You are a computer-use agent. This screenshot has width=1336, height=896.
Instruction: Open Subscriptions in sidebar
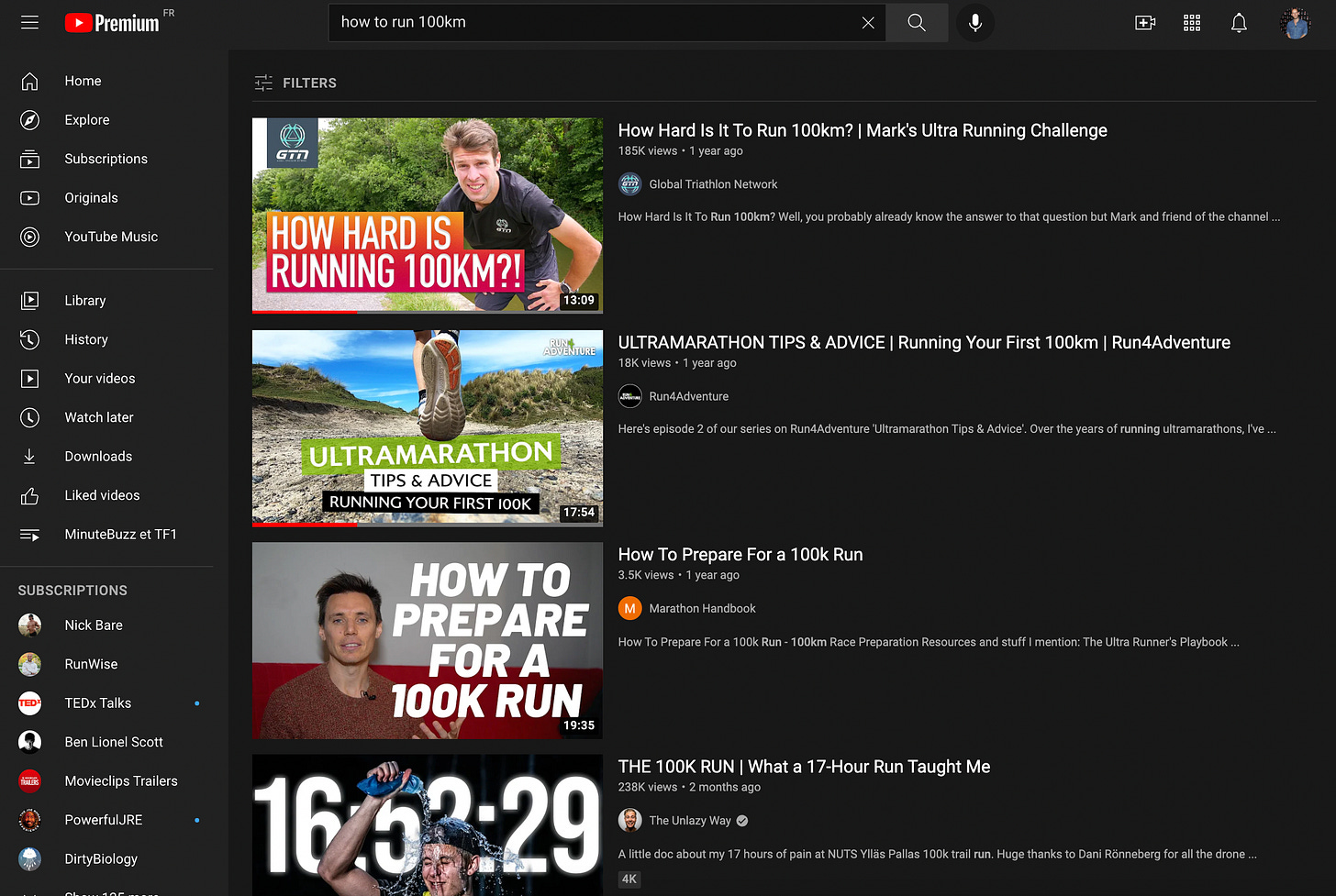pos(106,159)
